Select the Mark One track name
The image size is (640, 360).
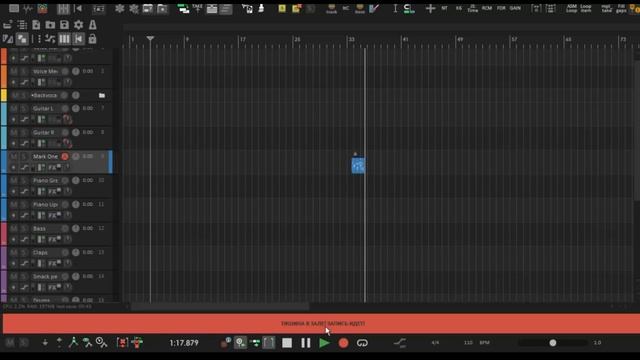45,156
